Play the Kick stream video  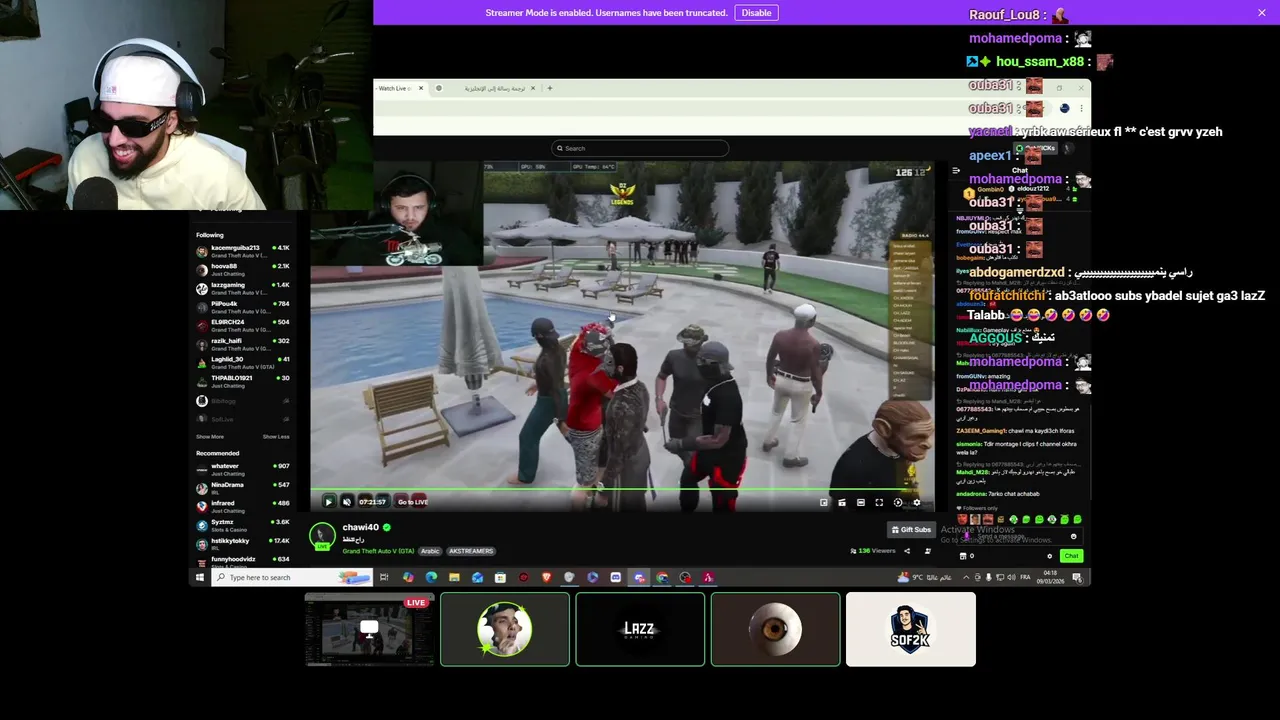[328, 502]
